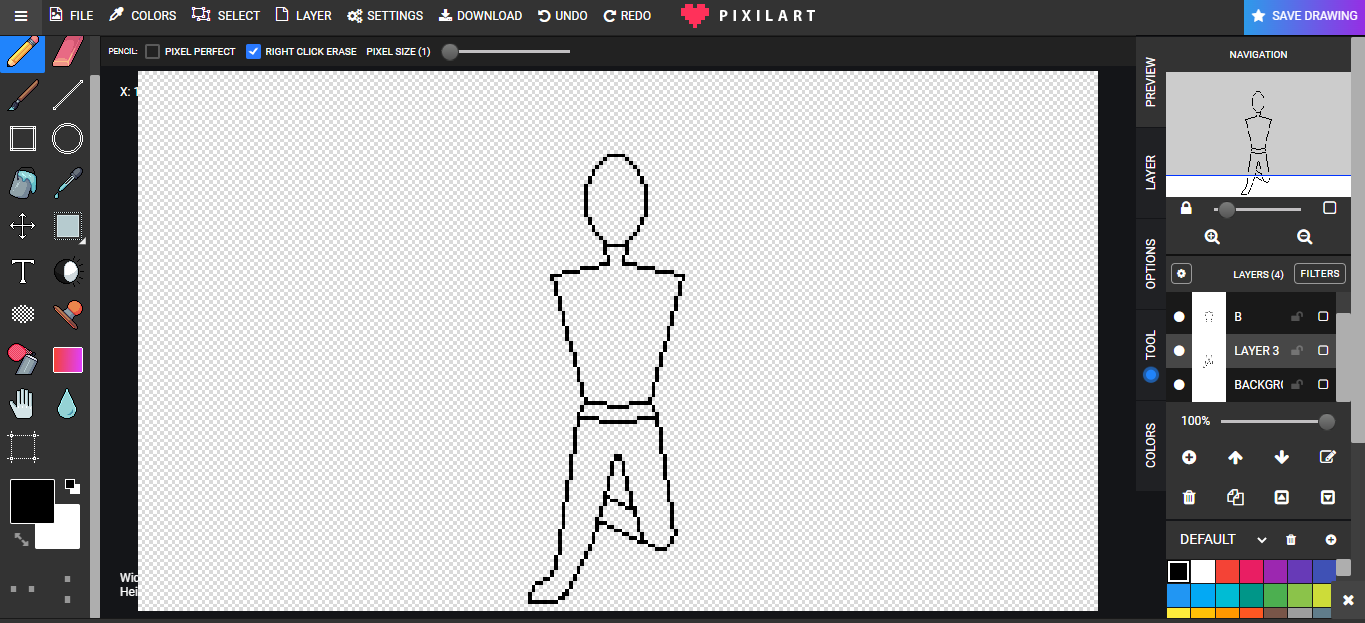Merge layer down
Image resolution: width=1365 pixels, height=623 pixels.
(x=1328, y=497)
